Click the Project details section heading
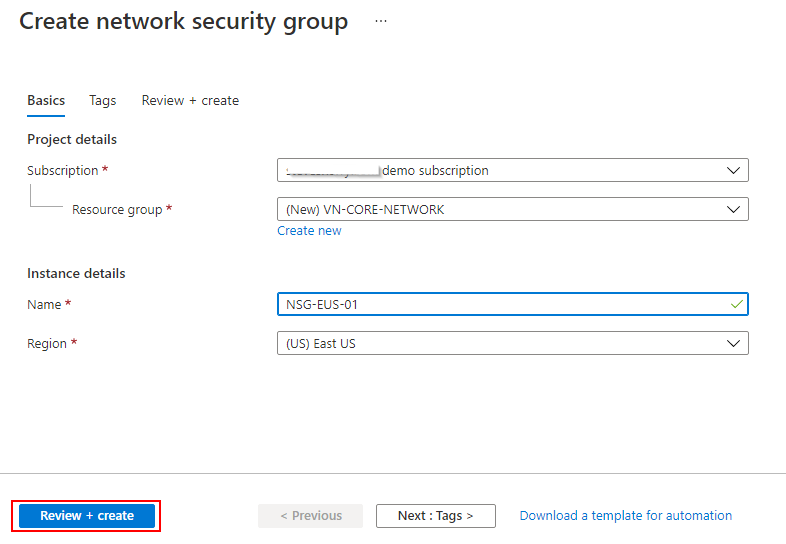The image size is (786, 544). pos(72,139)
